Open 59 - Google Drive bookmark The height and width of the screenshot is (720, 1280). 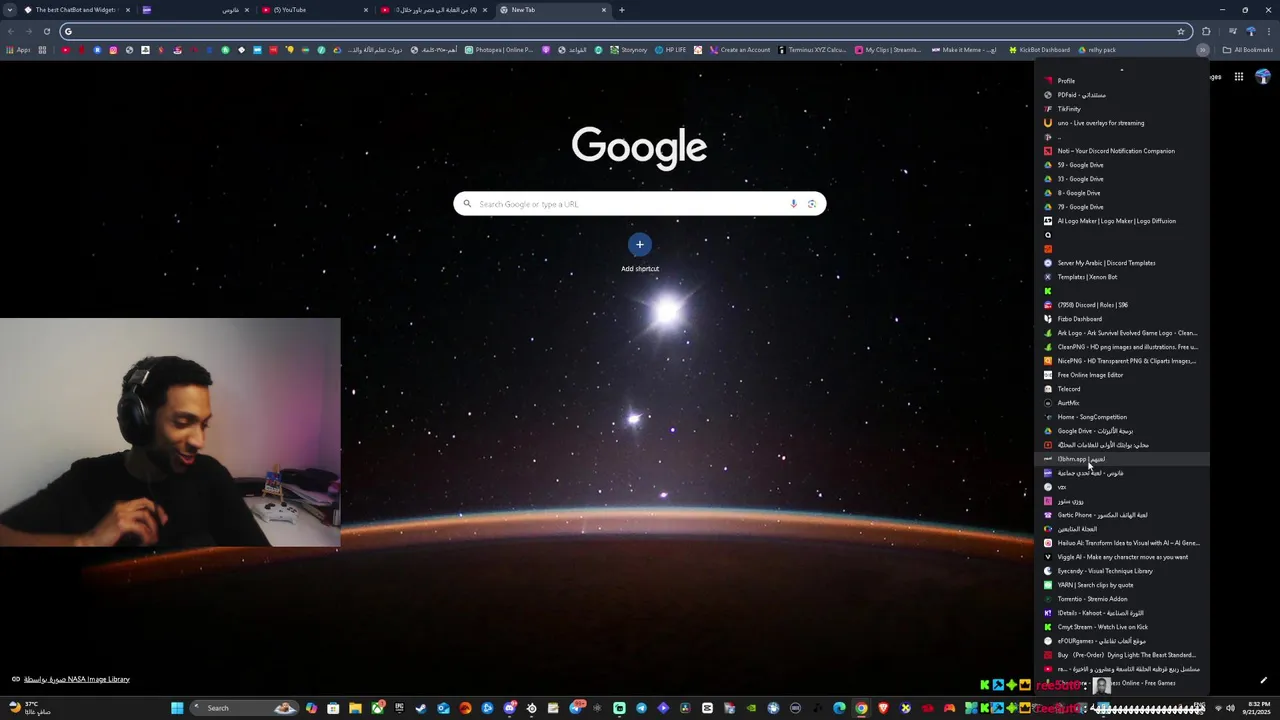(1122, 165)
